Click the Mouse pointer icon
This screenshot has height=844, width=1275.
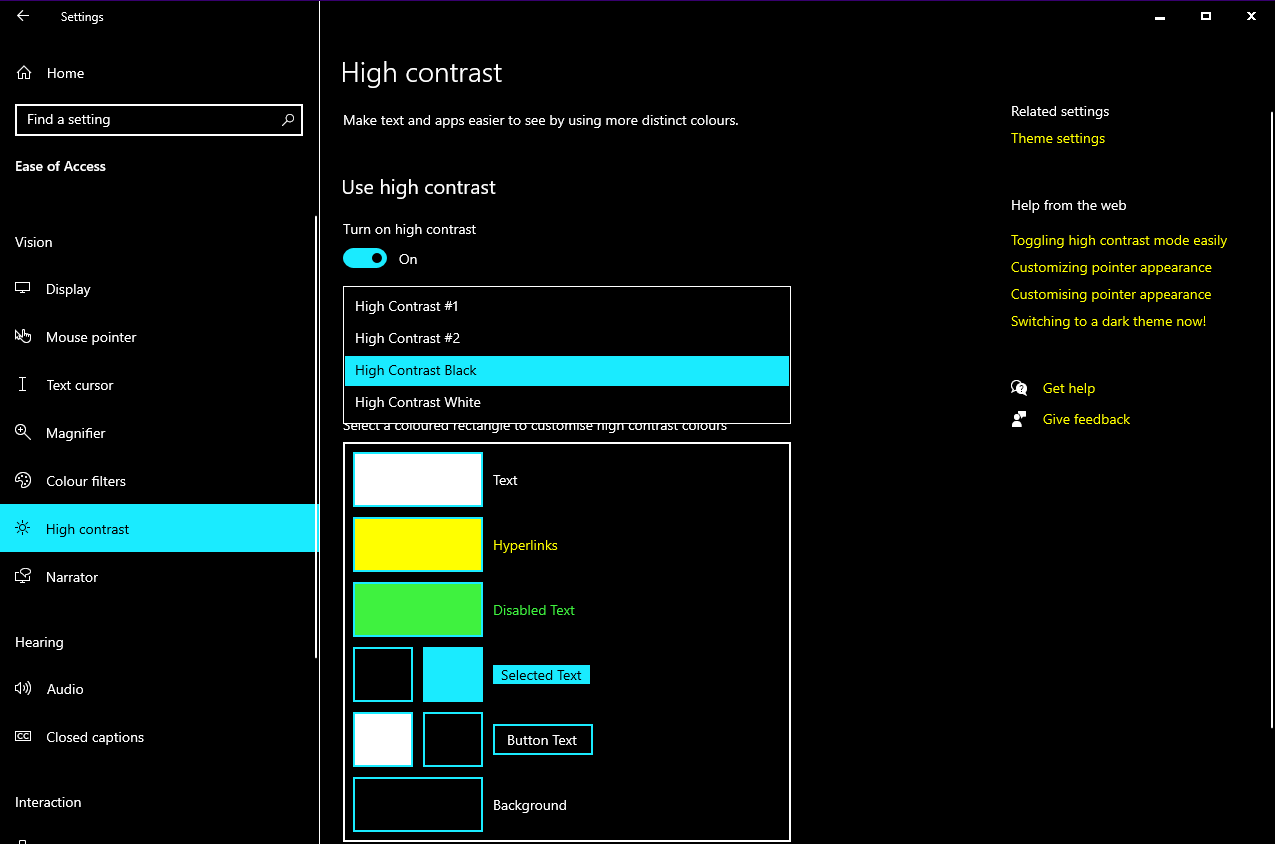point(23,337)
